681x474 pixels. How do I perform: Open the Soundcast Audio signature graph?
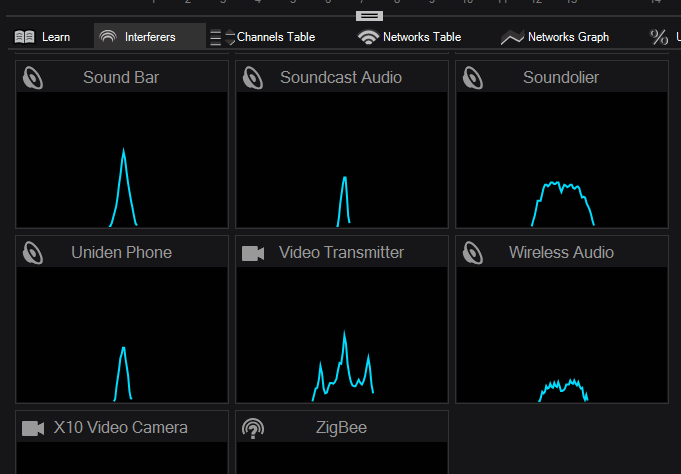(x=342, y=159)
